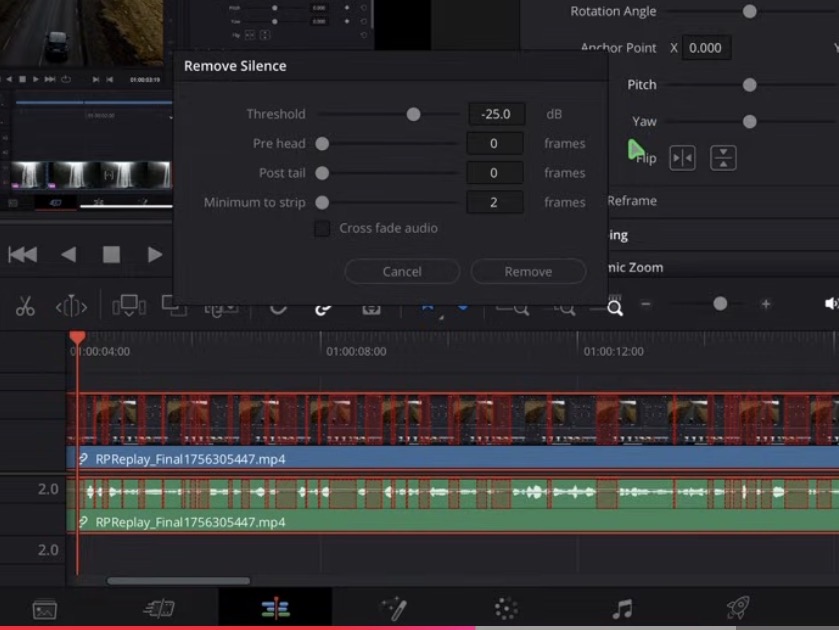The width and height of the screenshot is (839, 630).
Task: Expand the Dynamic Zoom section
Action: [x=640, y=267]
